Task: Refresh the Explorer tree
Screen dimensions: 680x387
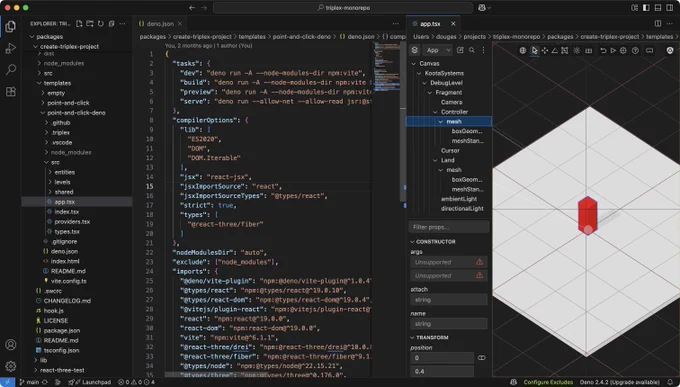Action: 101,24
